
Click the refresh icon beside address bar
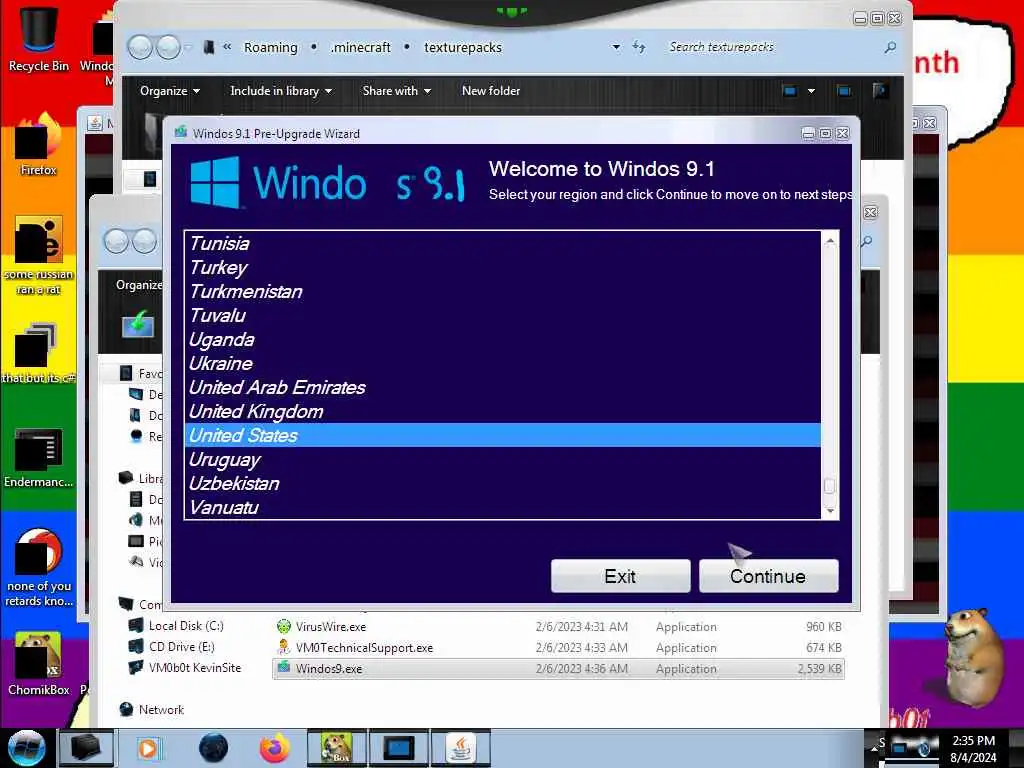(639, 47)
